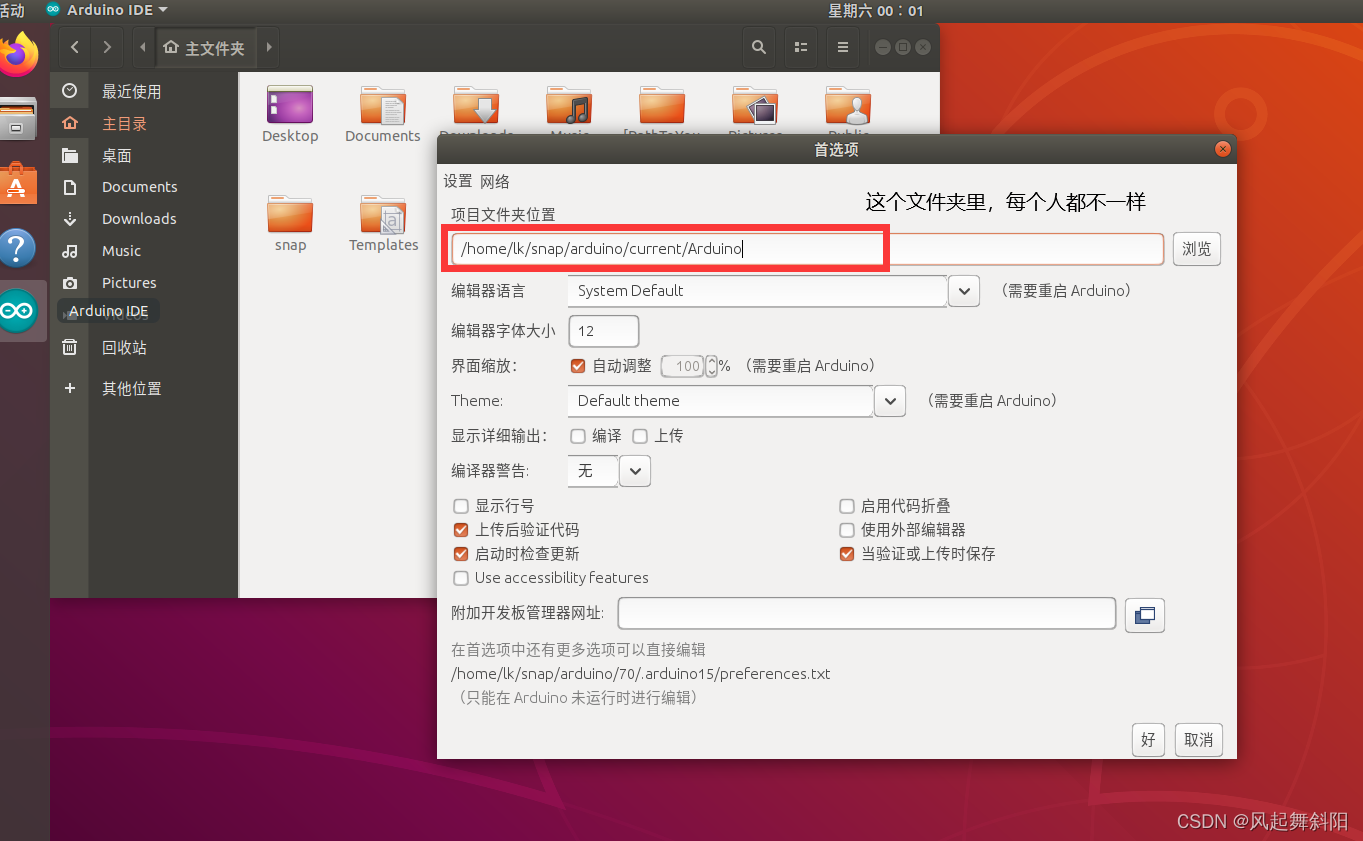1363x841 pixels.
Task: Open the Default theme combo box
Action: pos(720,401)
